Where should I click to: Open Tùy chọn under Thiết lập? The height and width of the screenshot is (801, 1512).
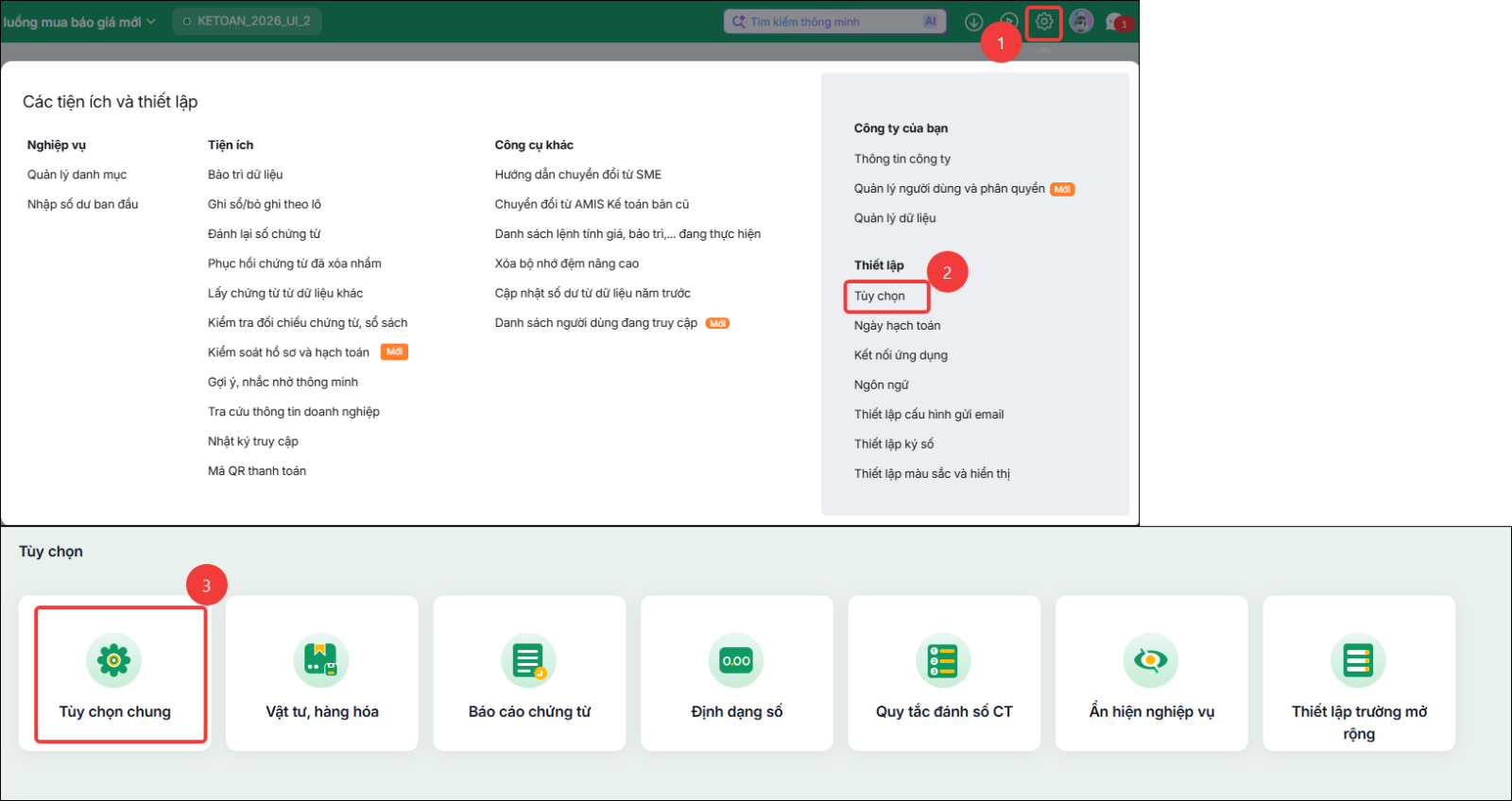click(x=879, y=296)
